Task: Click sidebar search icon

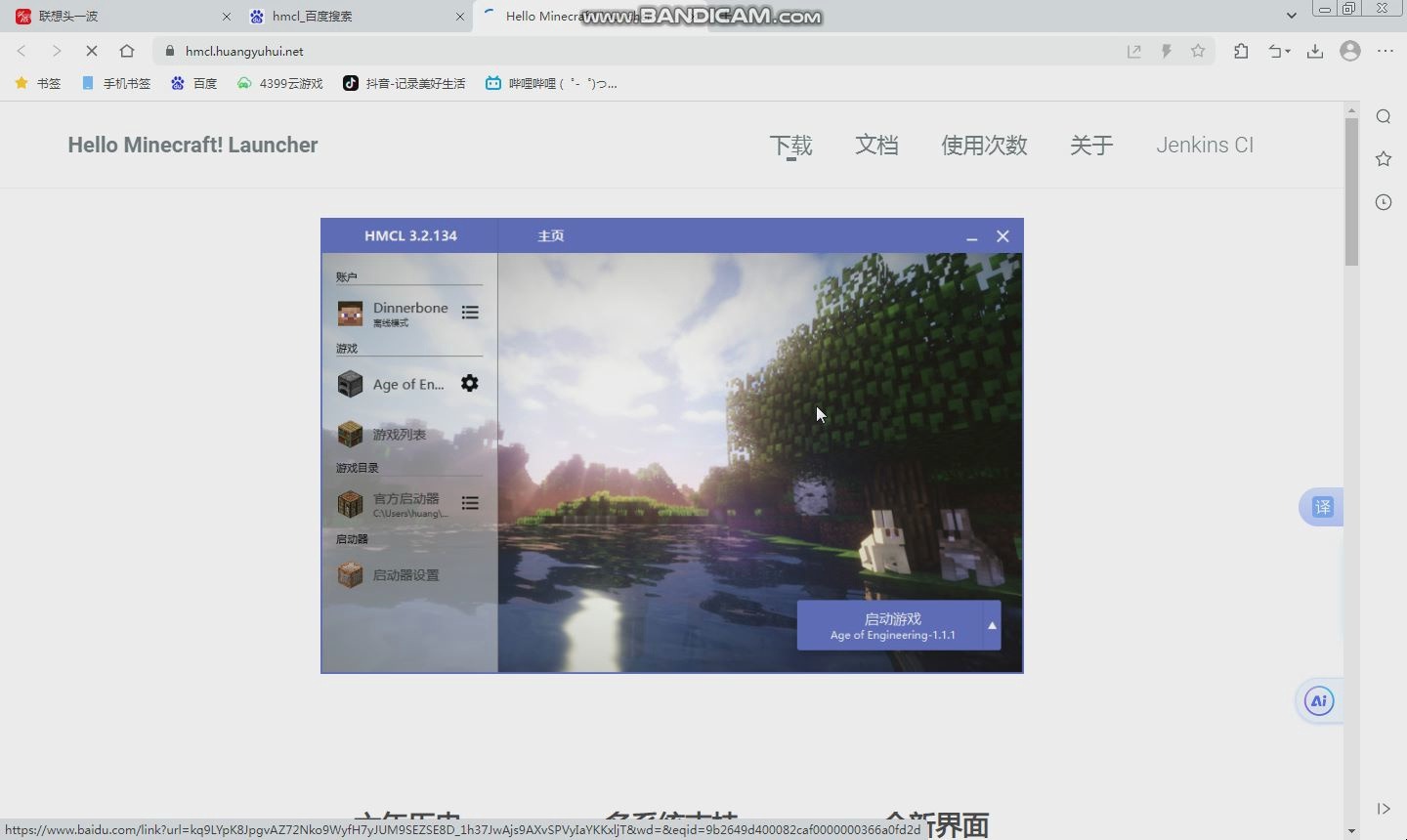Action: pyautogui.click(x=1384, y=117)
